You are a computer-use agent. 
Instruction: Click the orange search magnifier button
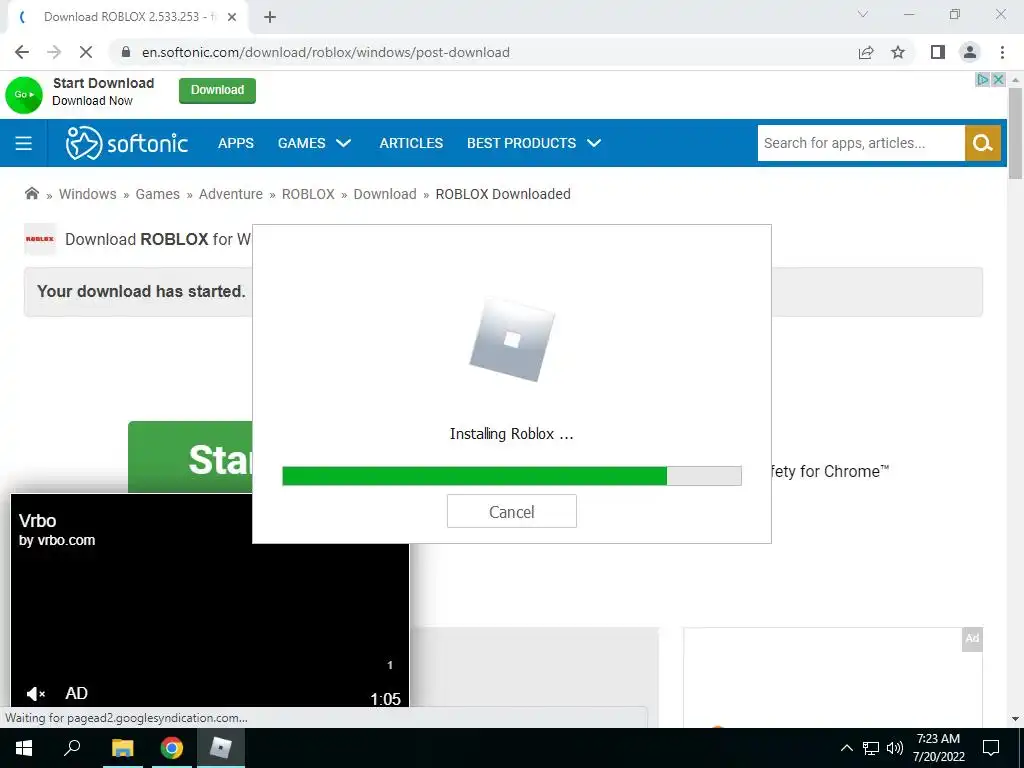click(983, 143)
